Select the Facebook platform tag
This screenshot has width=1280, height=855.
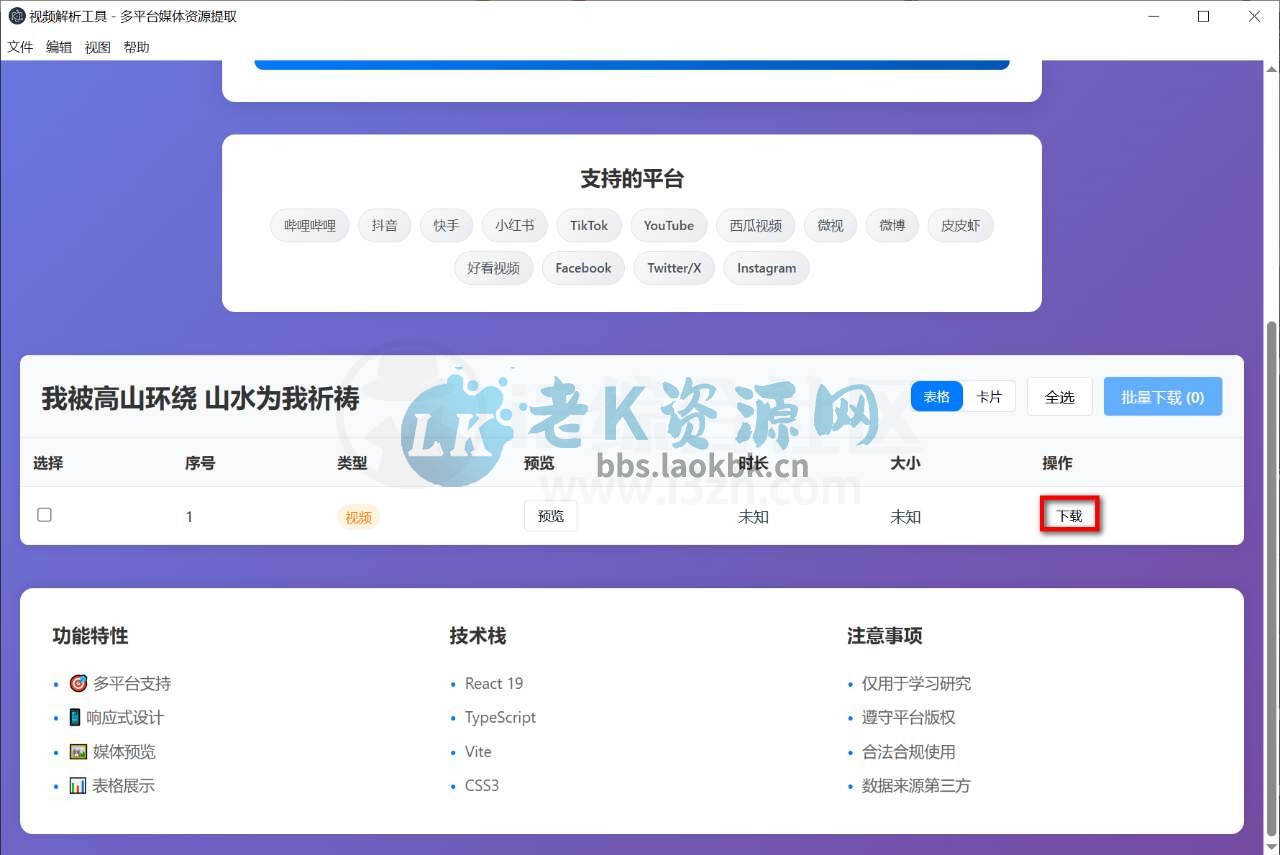pyautogui.click(x=583, y=268)
